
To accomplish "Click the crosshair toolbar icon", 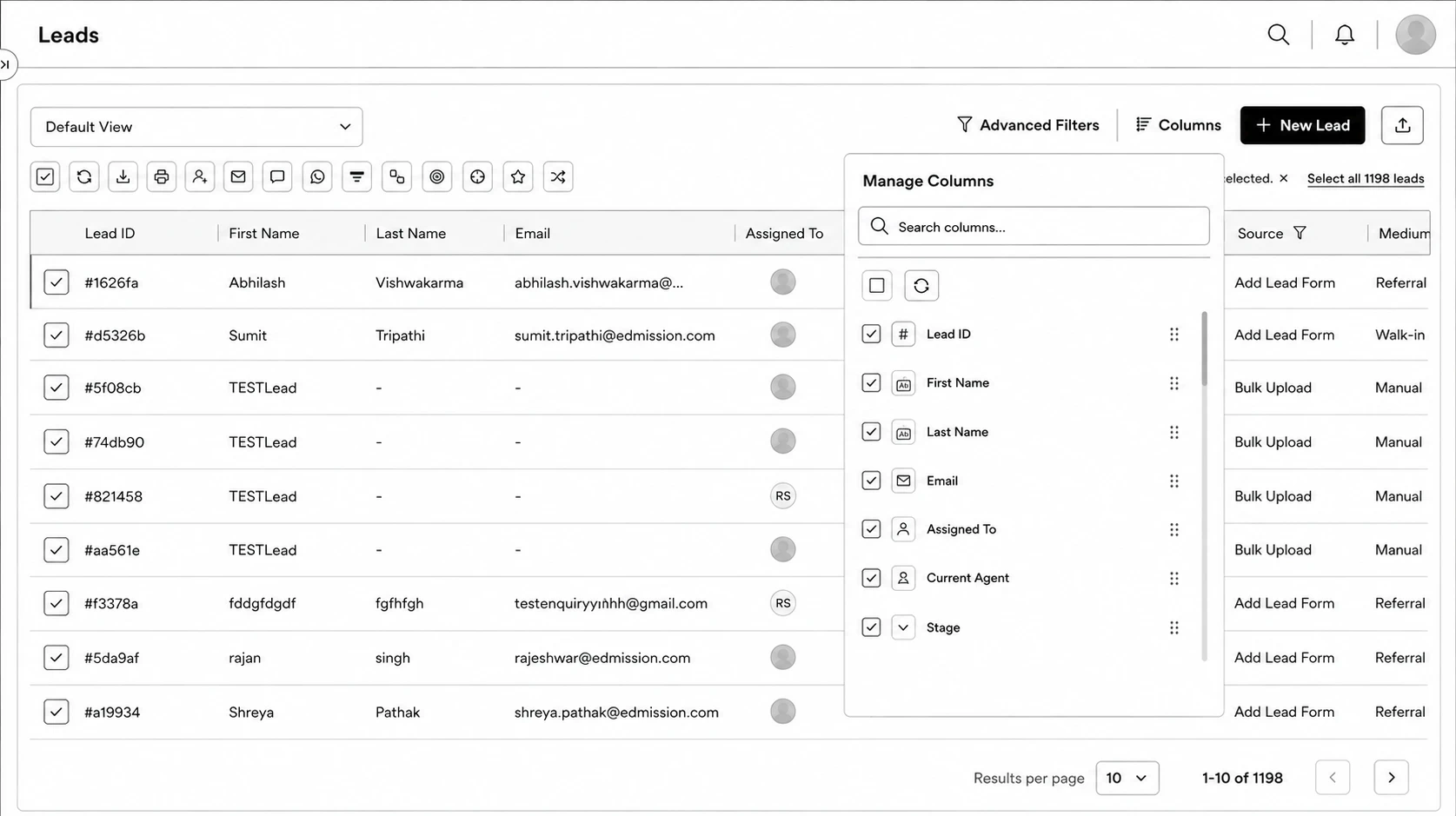I will pos(477,176).
